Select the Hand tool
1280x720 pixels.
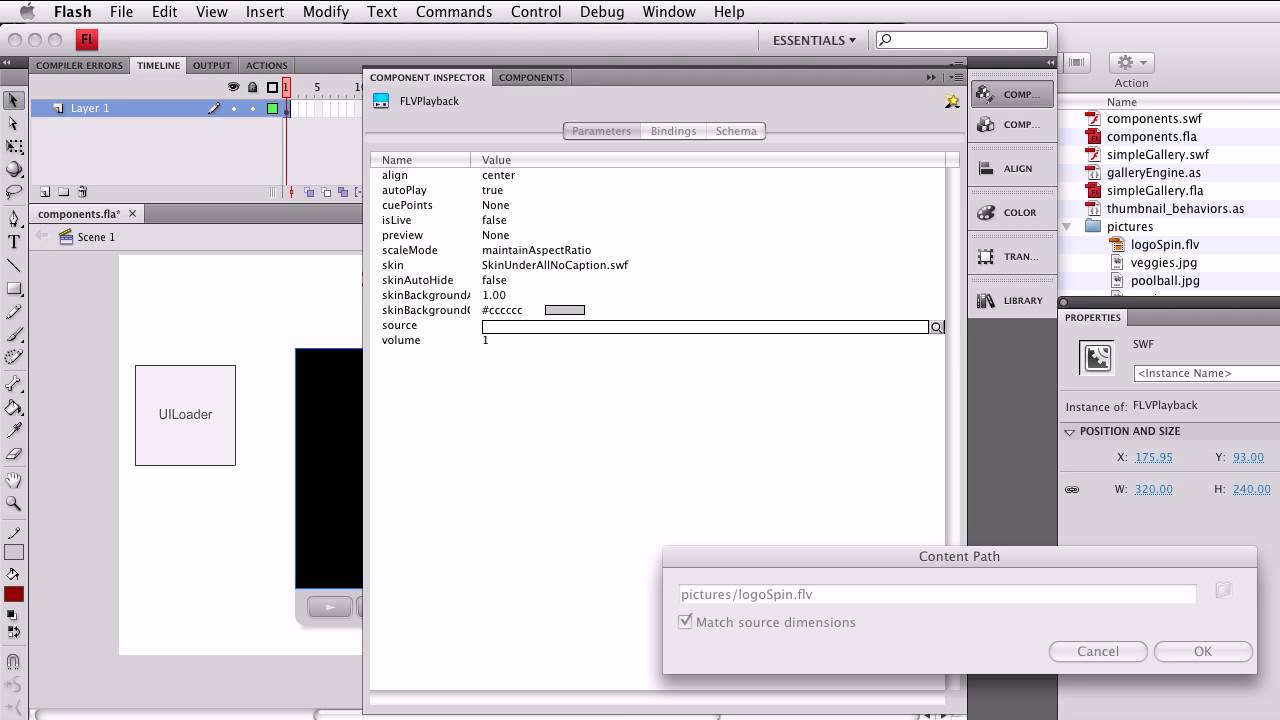tap(14, 481)
